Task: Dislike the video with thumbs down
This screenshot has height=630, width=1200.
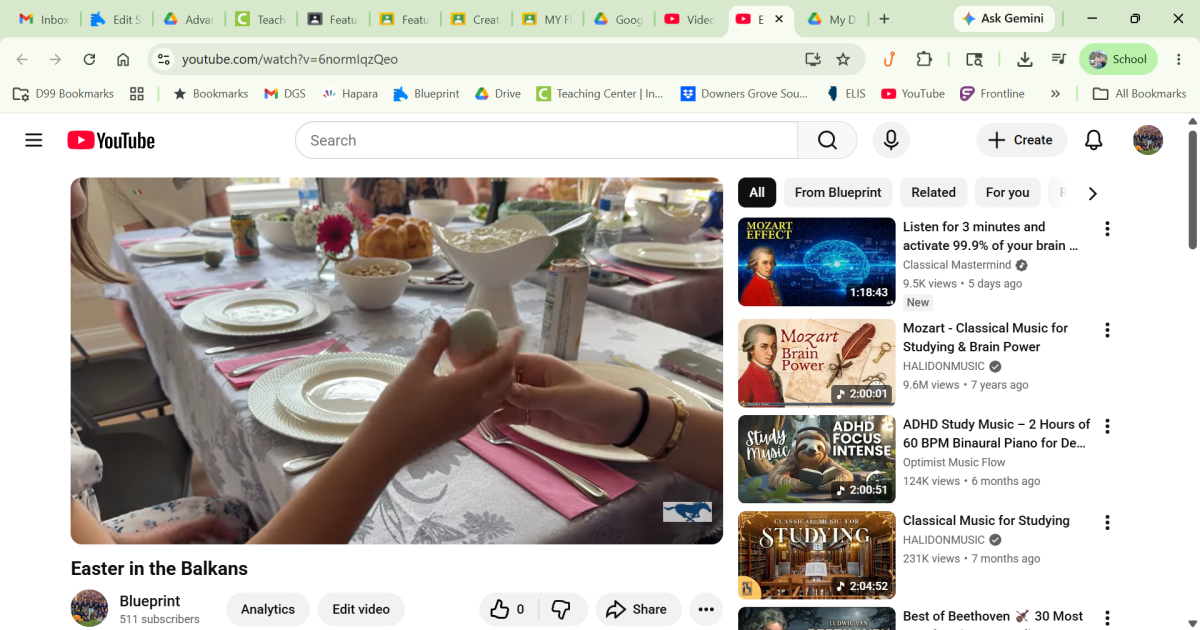Action: [x=562, y=609]
